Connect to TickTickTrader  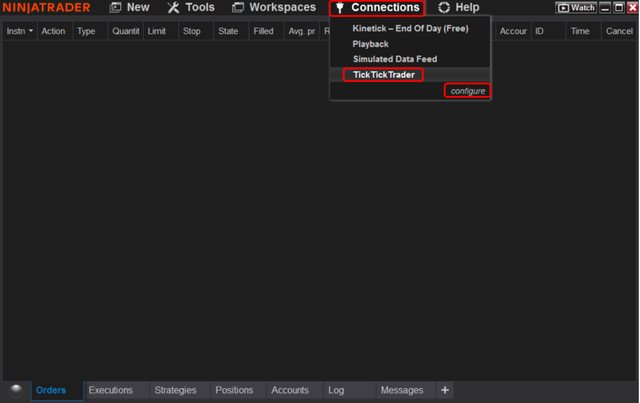383,75
